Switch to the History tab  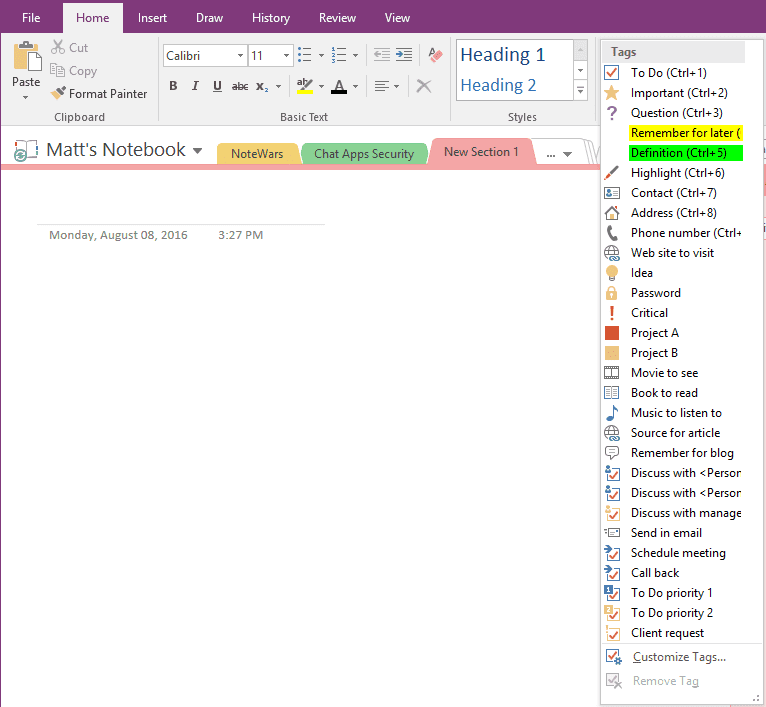click(x=271, y=18)
